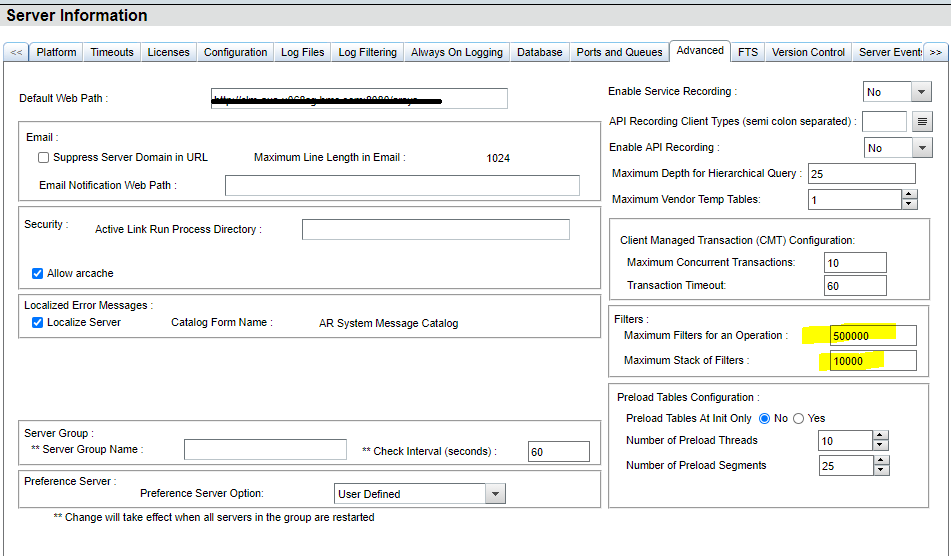Image resolution: width=951 pixels, height=556 pixels.
Task: Open Log Files tab
Action: (303, 52)
